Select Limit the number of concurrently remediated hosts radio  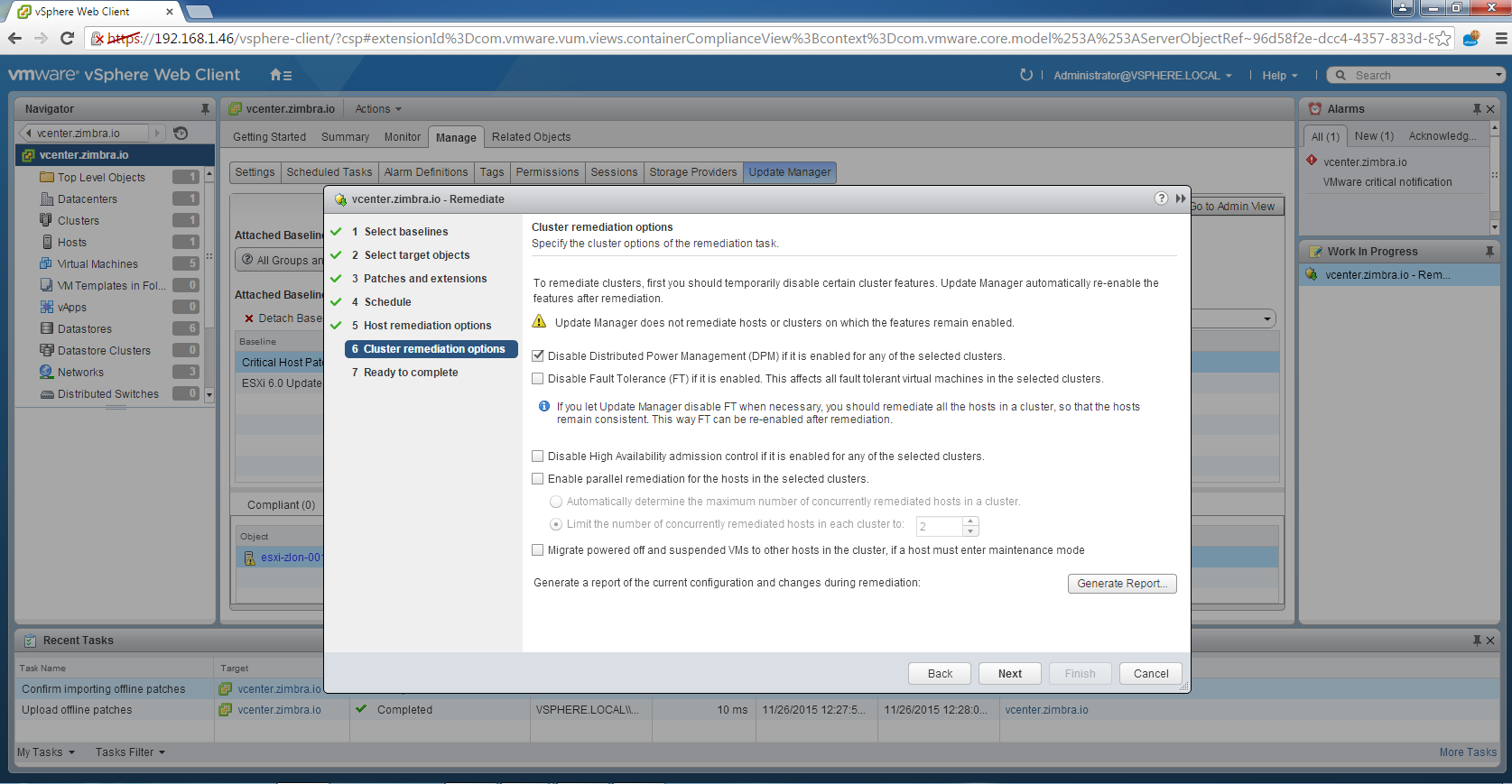pos(556,524)
